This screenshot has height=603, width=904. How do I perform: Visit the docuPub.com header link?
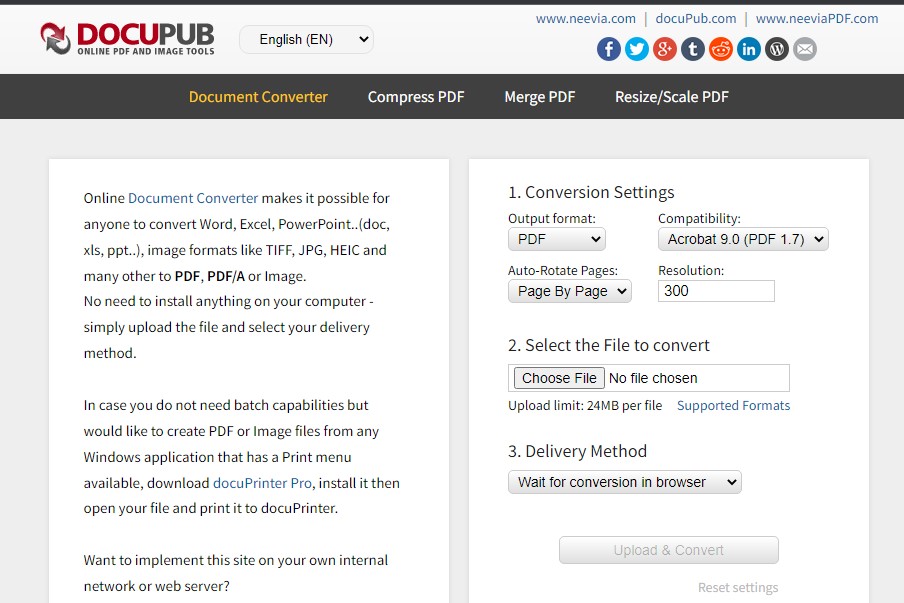pyautogui.click(x=696, y=18)
